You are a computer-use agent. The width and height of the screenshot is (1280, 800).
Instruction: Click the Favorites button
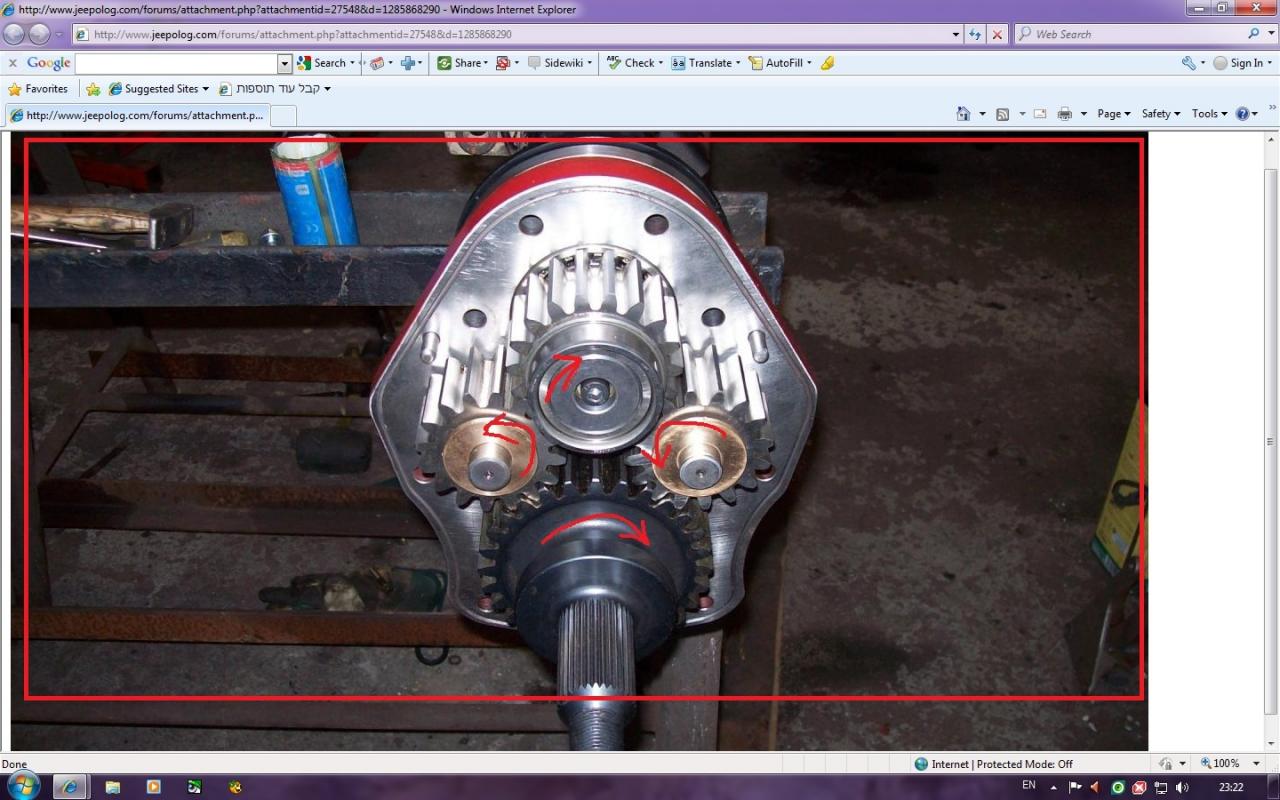coord(38,89)
